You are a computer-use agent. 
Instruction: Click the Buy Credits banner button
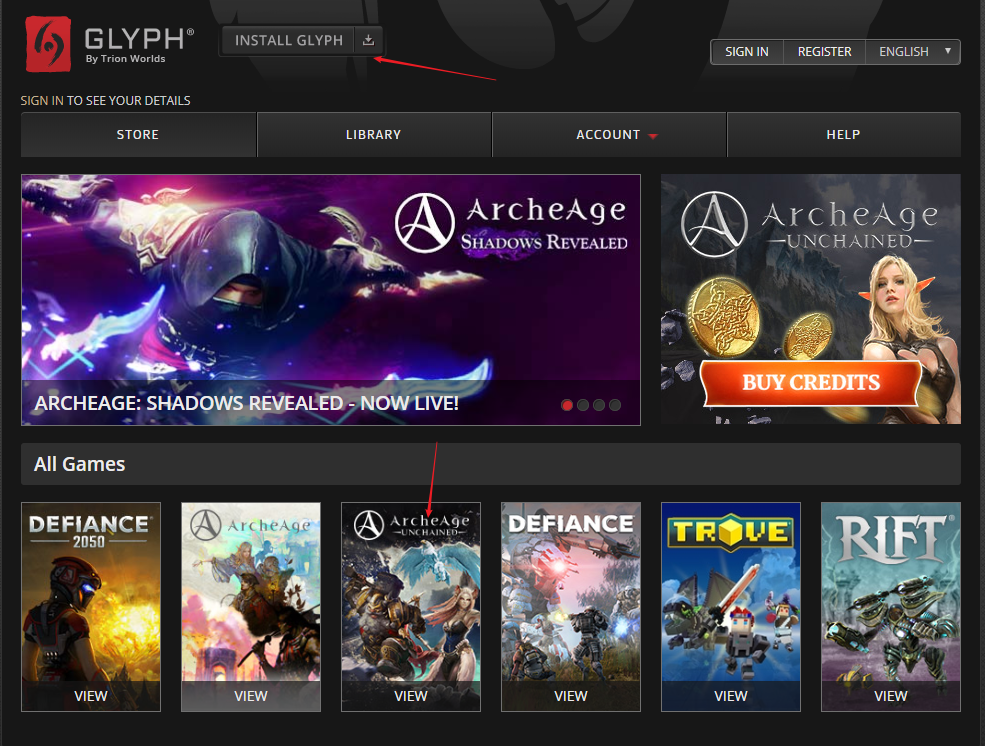pyautogui.click(x=810, y=383)
